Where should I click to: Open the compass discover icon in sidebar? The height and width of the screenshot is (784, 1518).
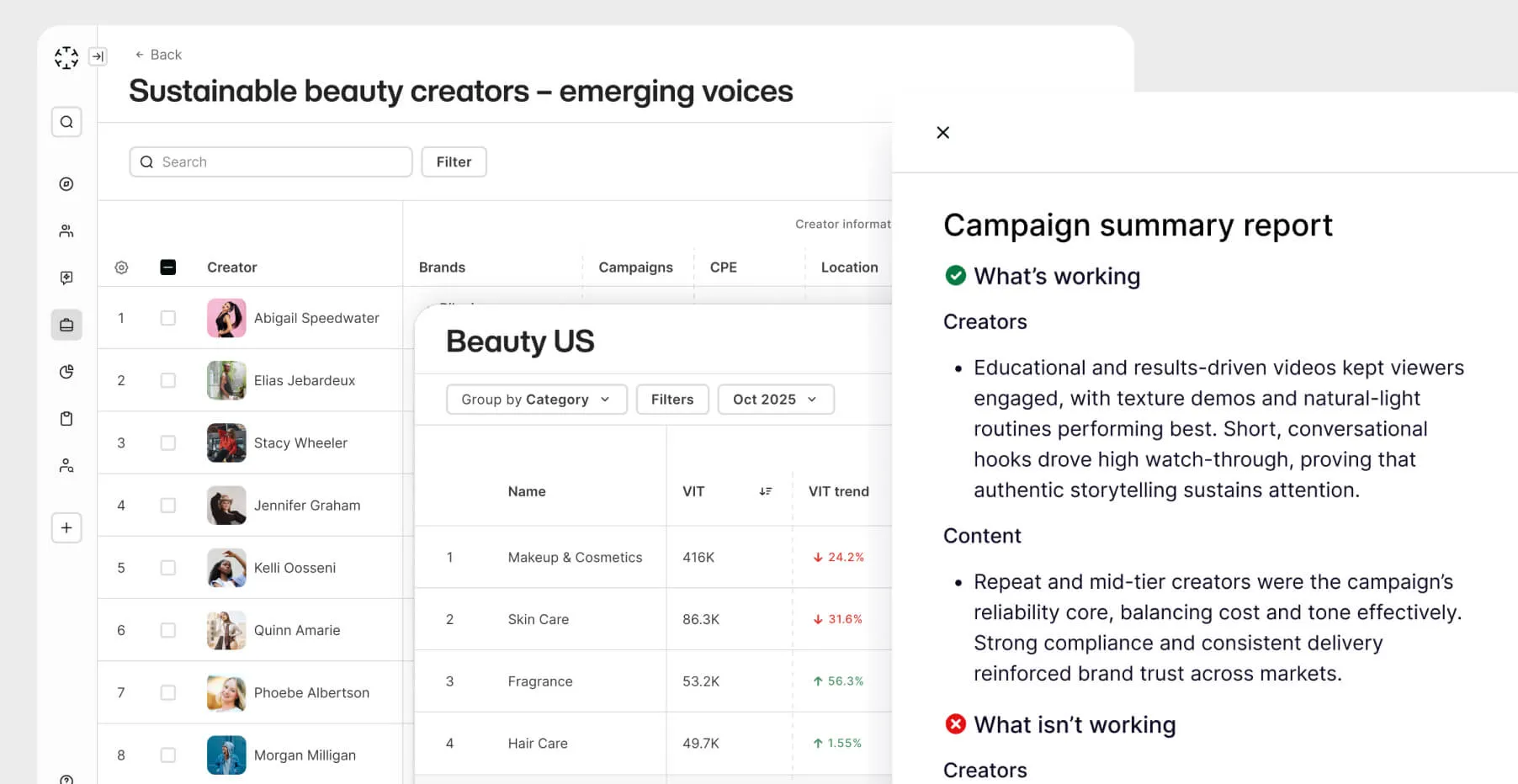[66, 184]
